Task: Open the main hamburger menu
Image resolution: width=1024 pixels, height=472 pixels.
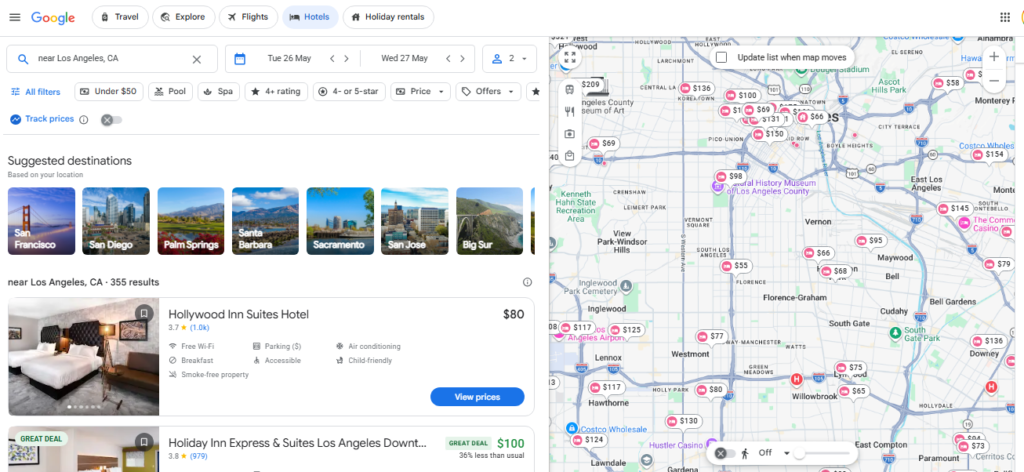Action: (14, 17)
